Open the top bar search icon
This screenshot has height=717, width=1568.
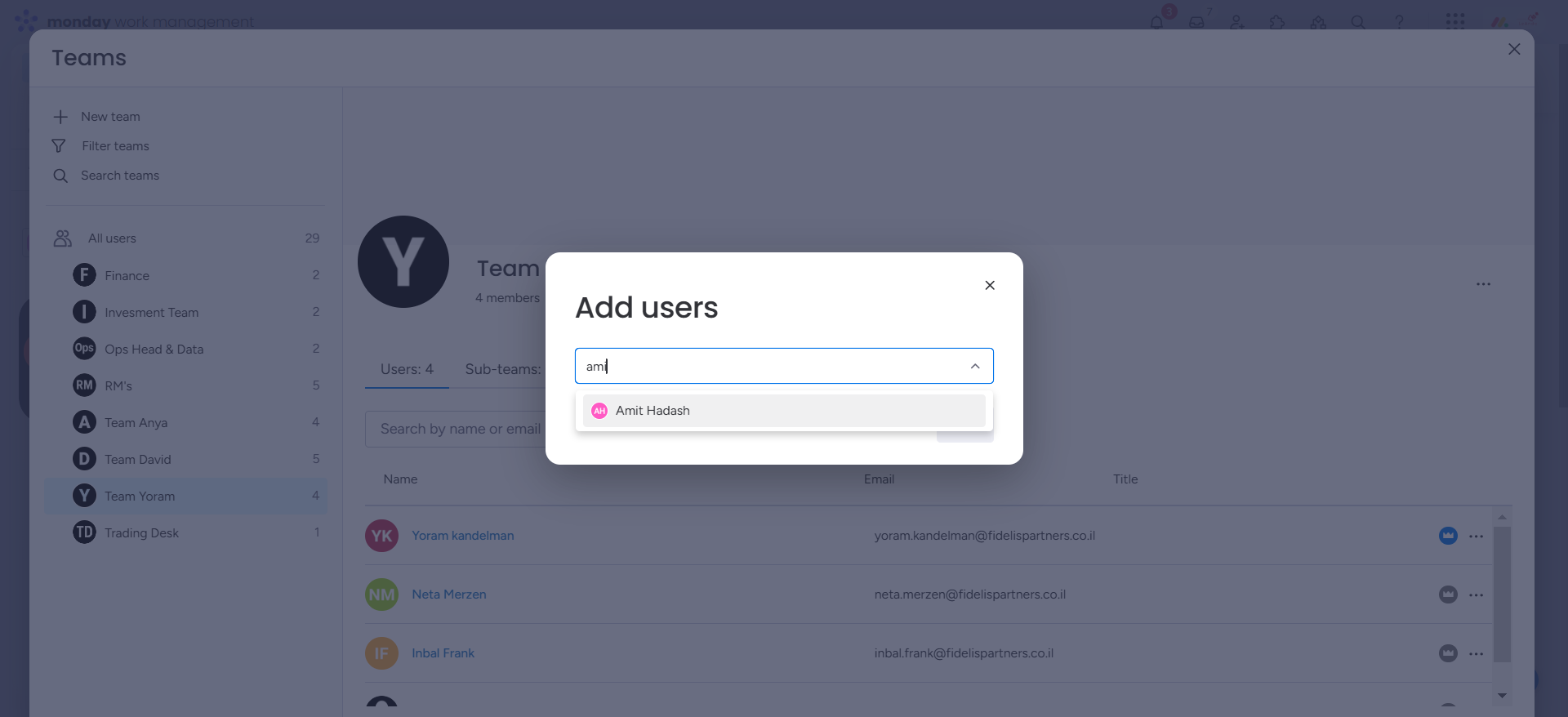click(x=1358, y=22)
